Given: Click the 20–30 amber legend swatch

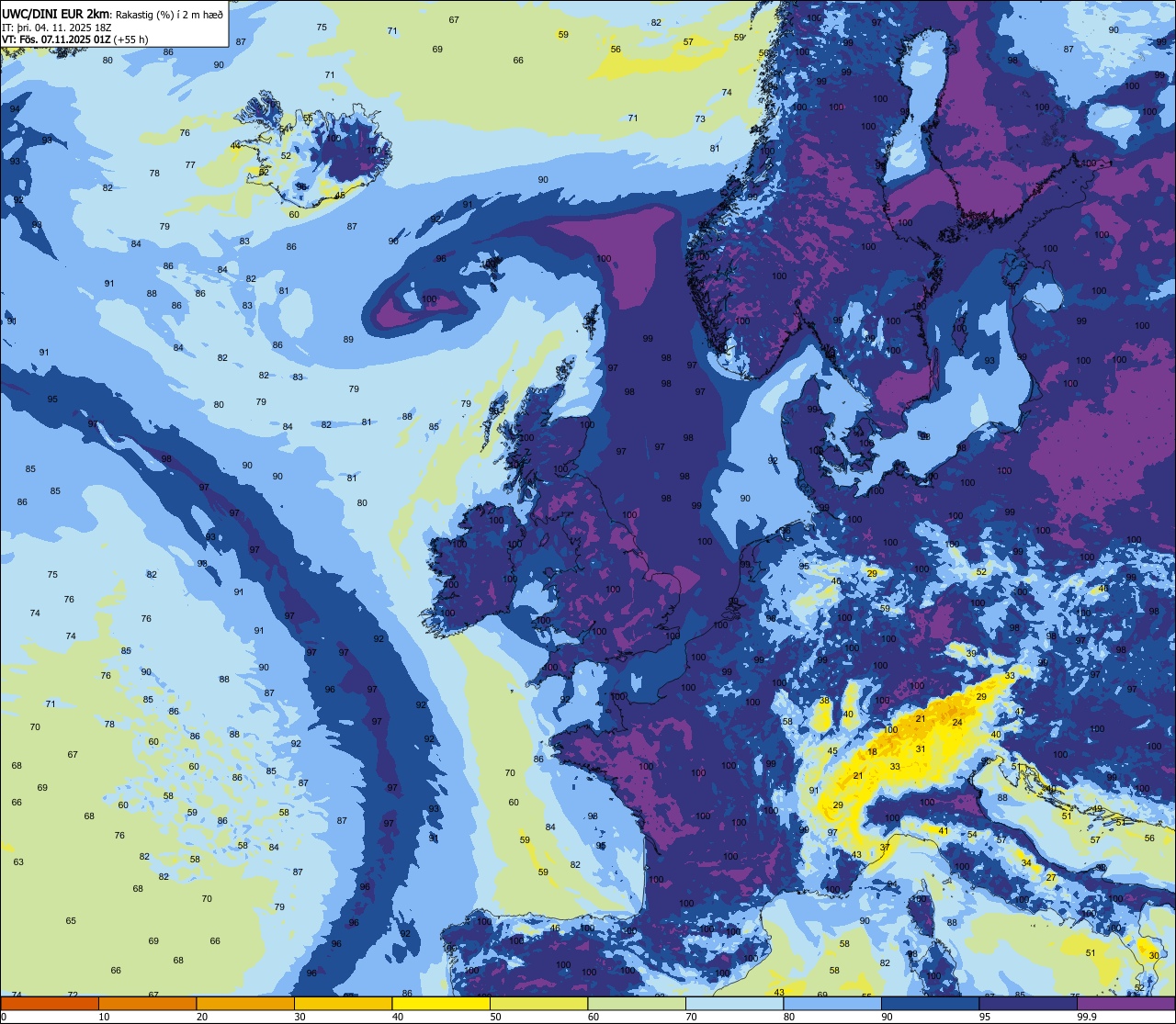Looking at the screenshot, I should click(245, 1003).
